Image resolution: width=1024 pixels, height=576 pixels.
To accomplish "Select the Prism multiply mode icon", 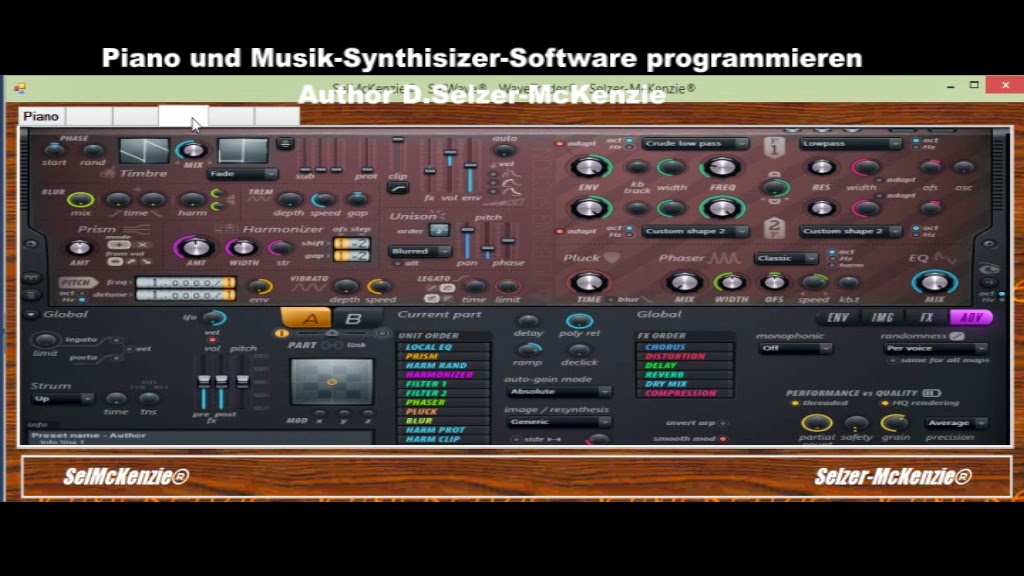I will point(142,245).
